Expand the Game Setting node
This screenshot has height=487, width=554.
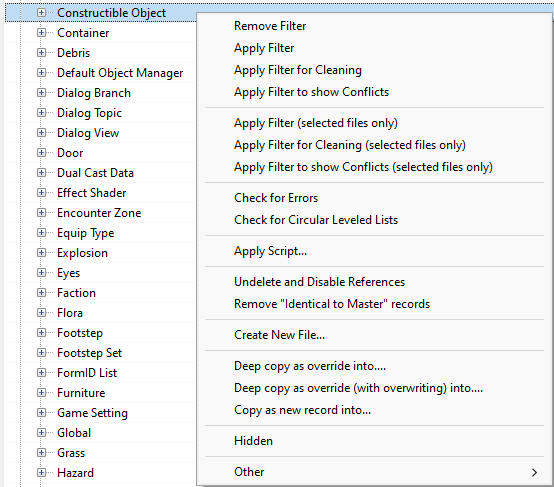(41, 412)
